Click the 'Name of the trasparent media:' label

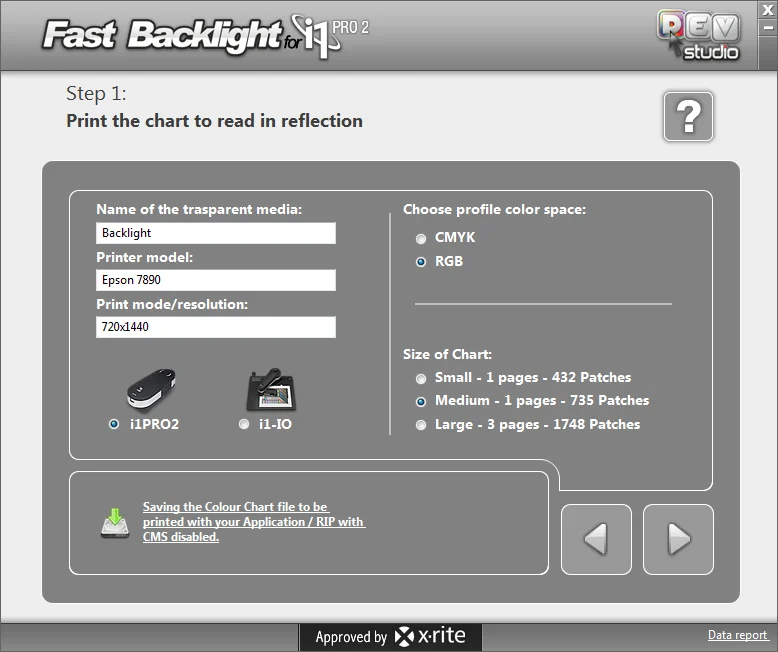199,209
